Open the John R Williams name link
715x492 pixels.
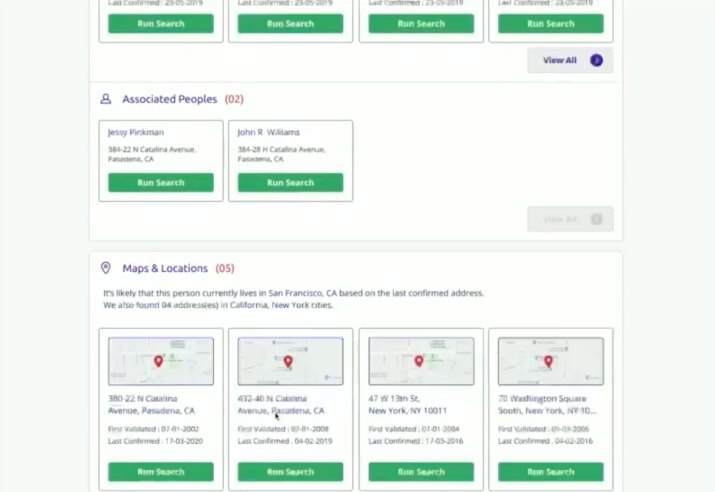(x=268, y=132)
